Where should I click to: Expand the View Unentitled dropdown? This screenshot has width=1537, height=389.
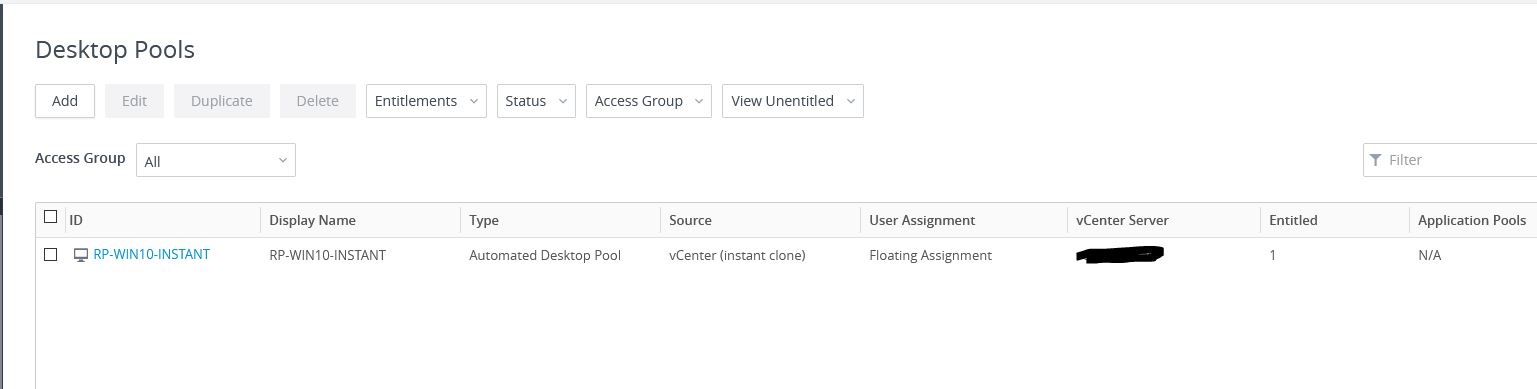tap(793, 101)
